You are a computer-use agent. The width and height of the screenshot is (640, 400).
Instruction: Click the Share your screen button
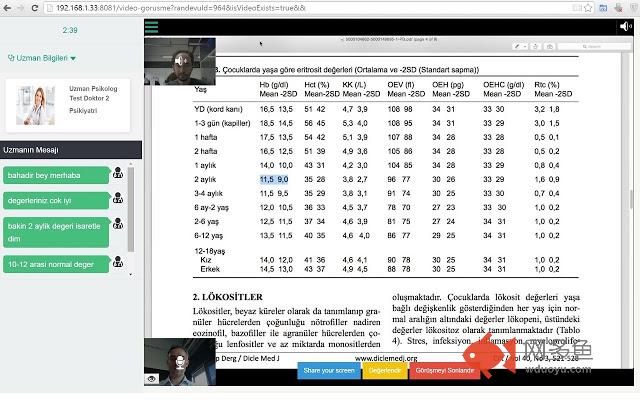(327, 370)
